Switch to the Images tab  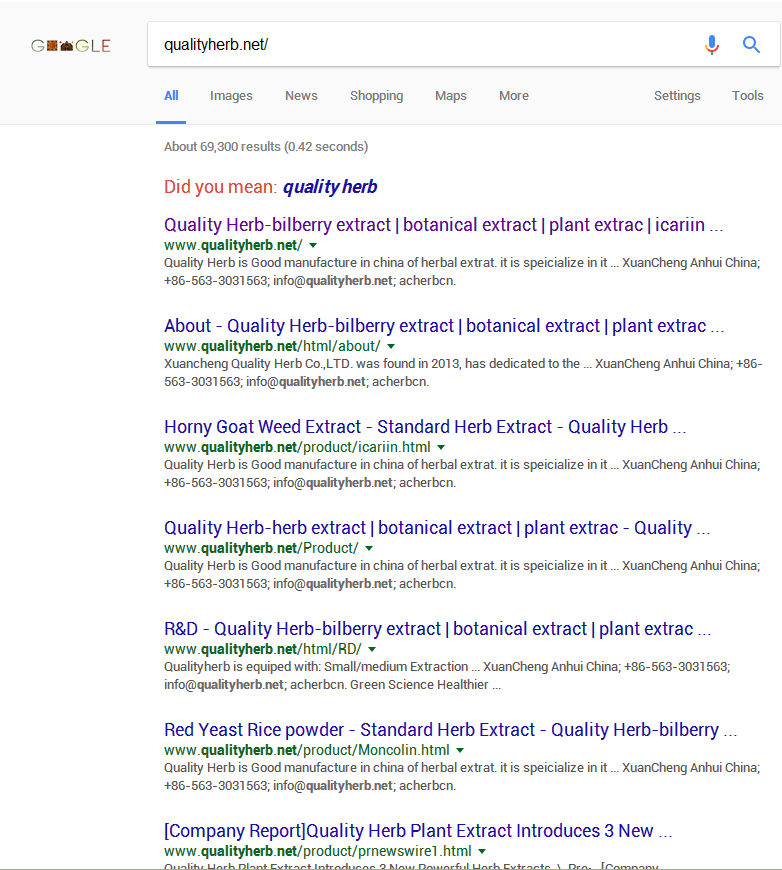231,95
